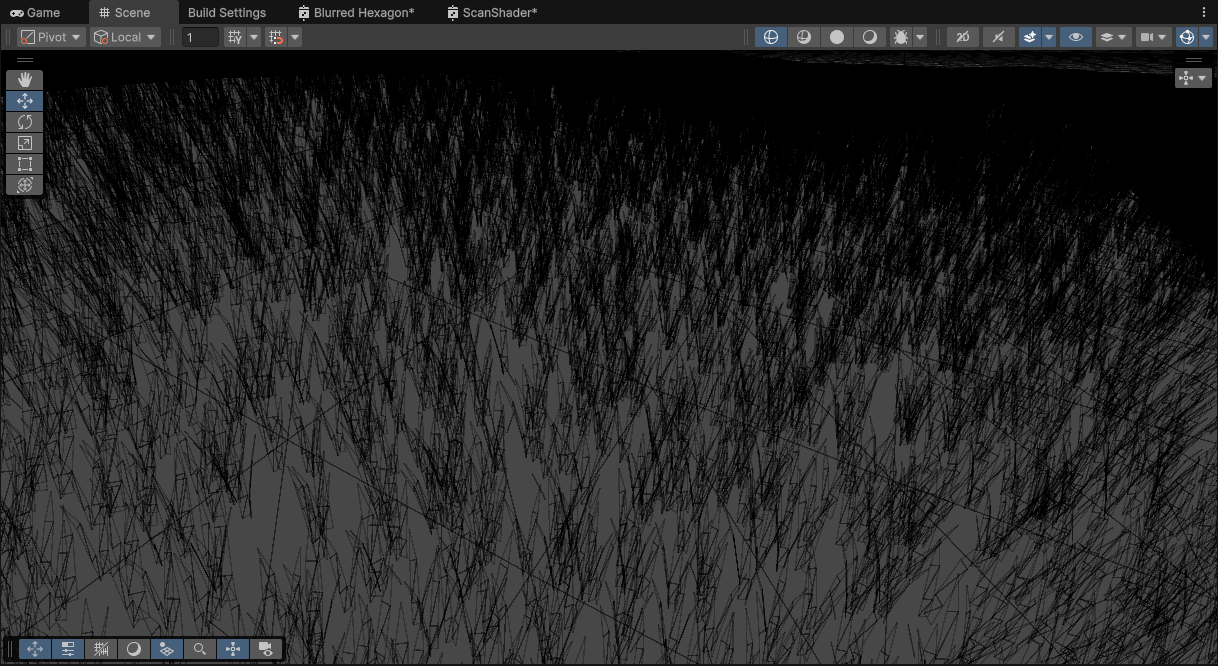Viewport: 1218px width, 666px height.
Task: Expand the debug draw mode dropdown arrow
Action: tap(920, 37)
